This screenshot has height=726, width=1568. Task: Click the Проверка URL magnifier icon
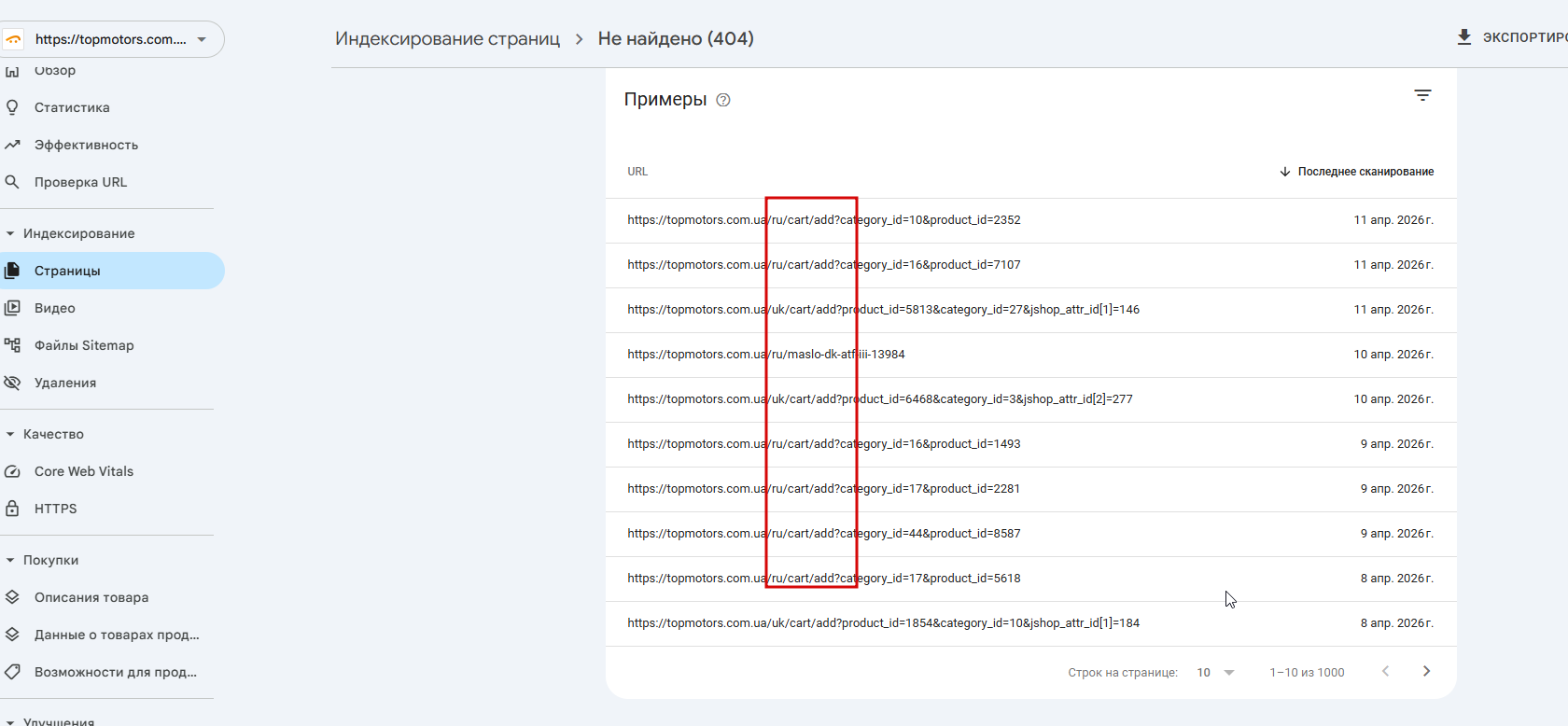pos(12,182)
